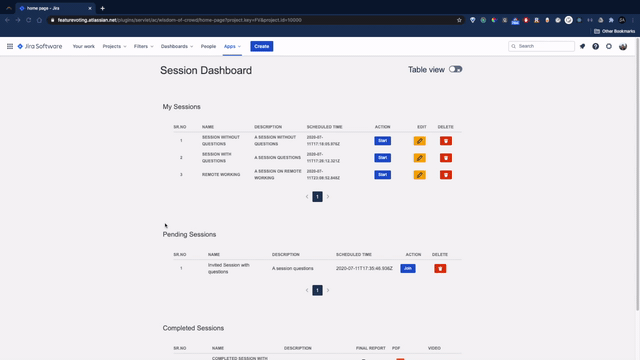
Task: Select the home page - Jira tab
Action: pos(54,8)
